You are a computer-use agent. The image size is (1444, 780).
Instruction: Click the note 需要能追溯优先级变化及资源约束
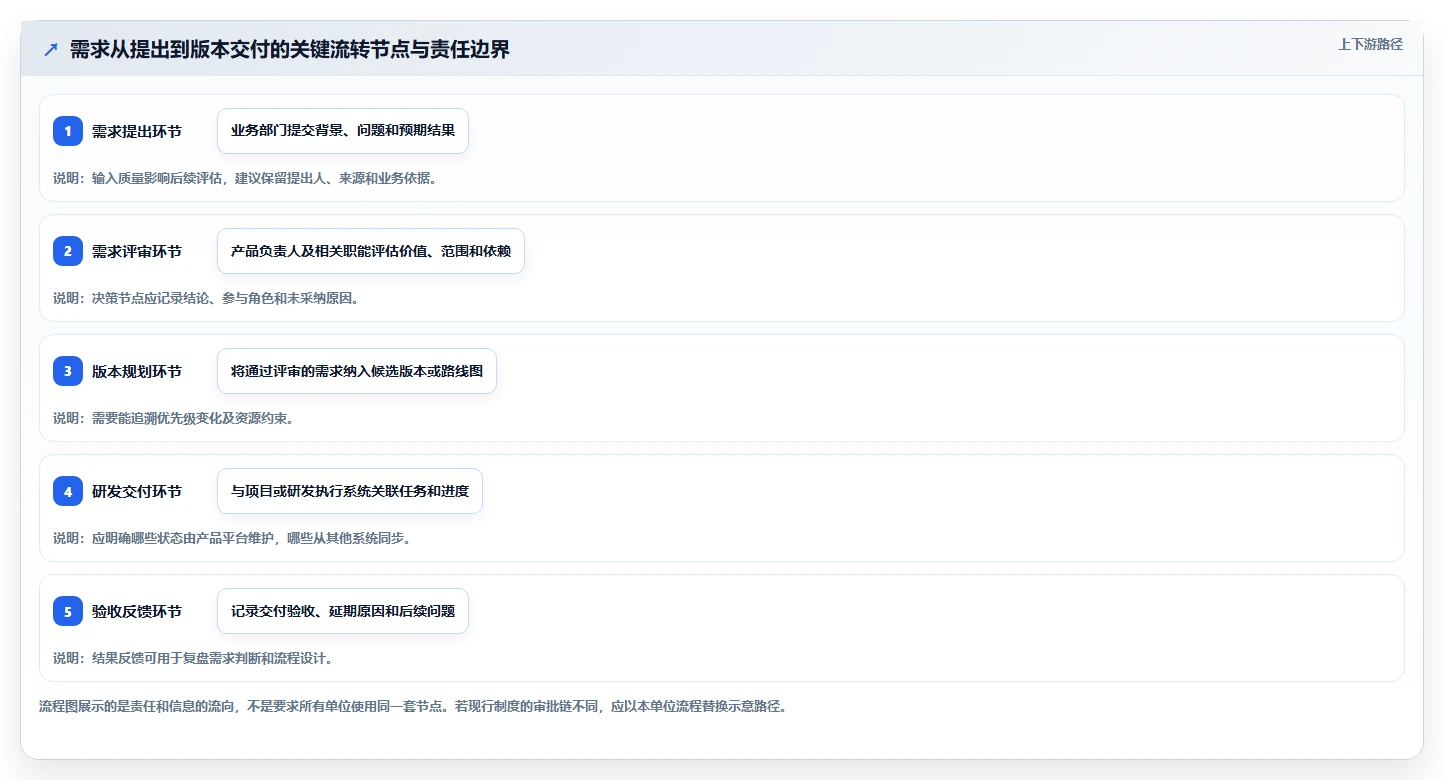174,418
